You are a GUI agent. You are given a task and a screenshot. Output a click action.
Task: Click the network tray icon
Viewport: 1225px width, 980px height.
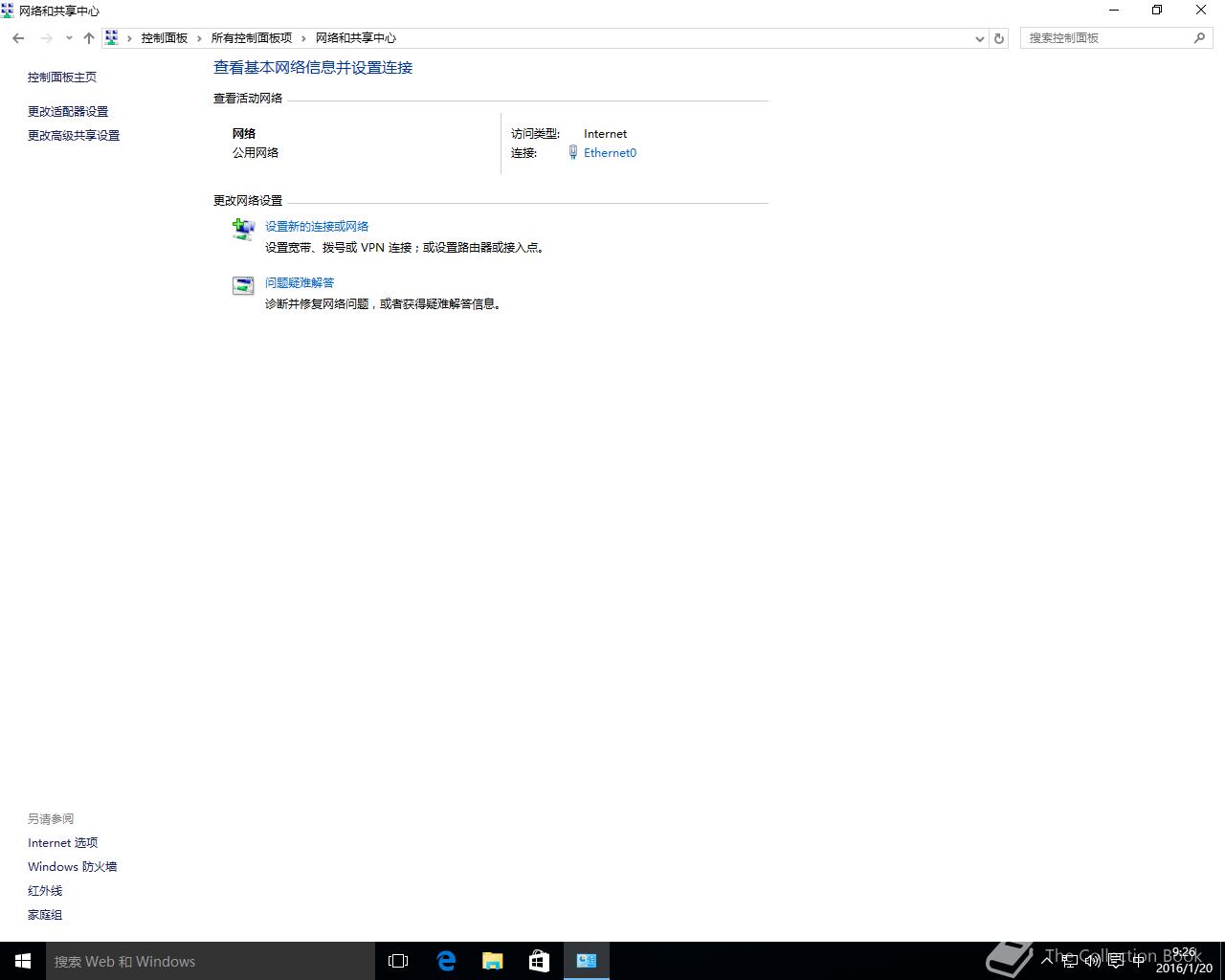pyautogui.click(x=1070, y=961)
